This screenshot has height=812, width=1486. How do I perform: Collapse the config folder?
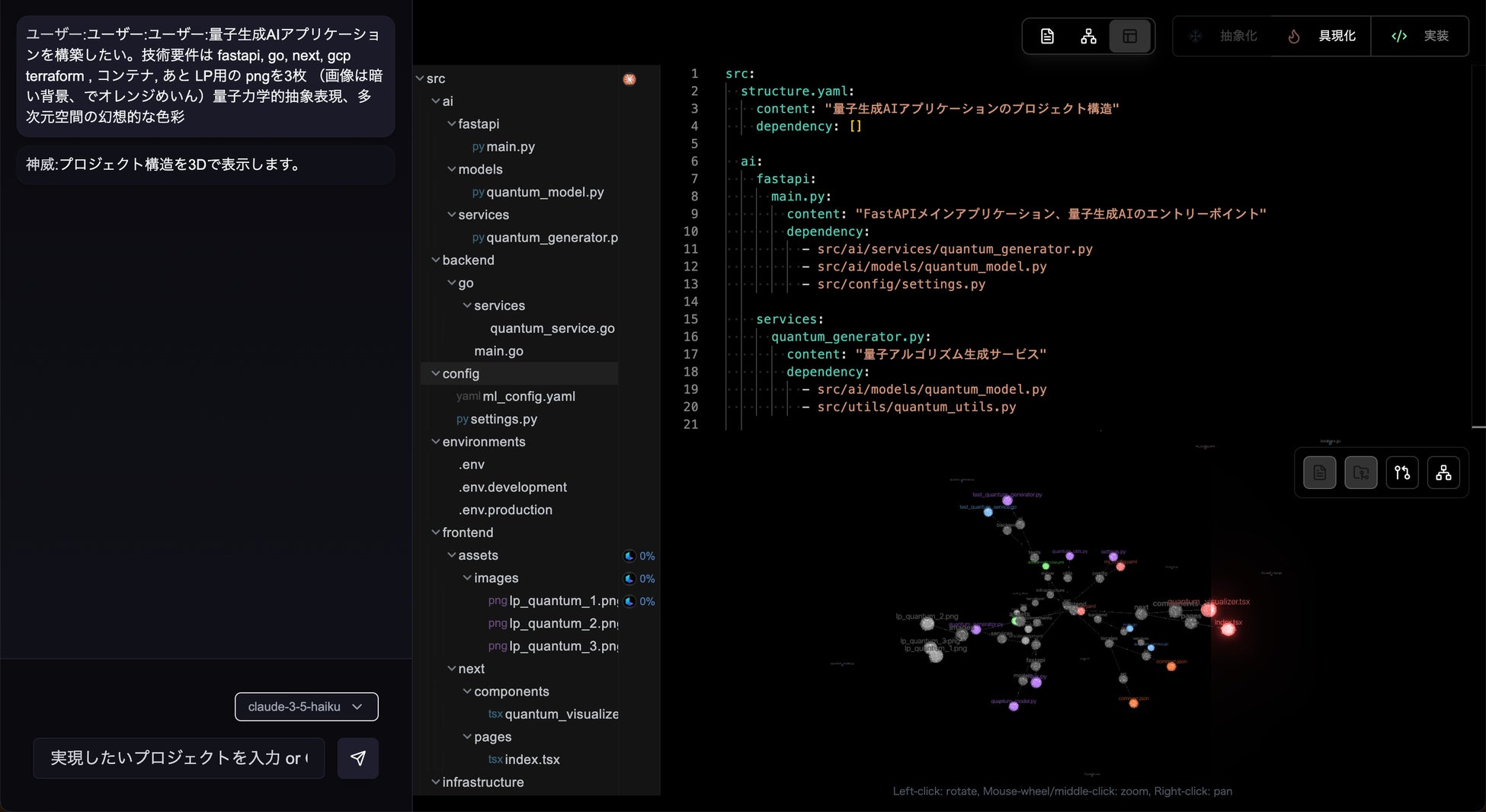click(436, 374)
